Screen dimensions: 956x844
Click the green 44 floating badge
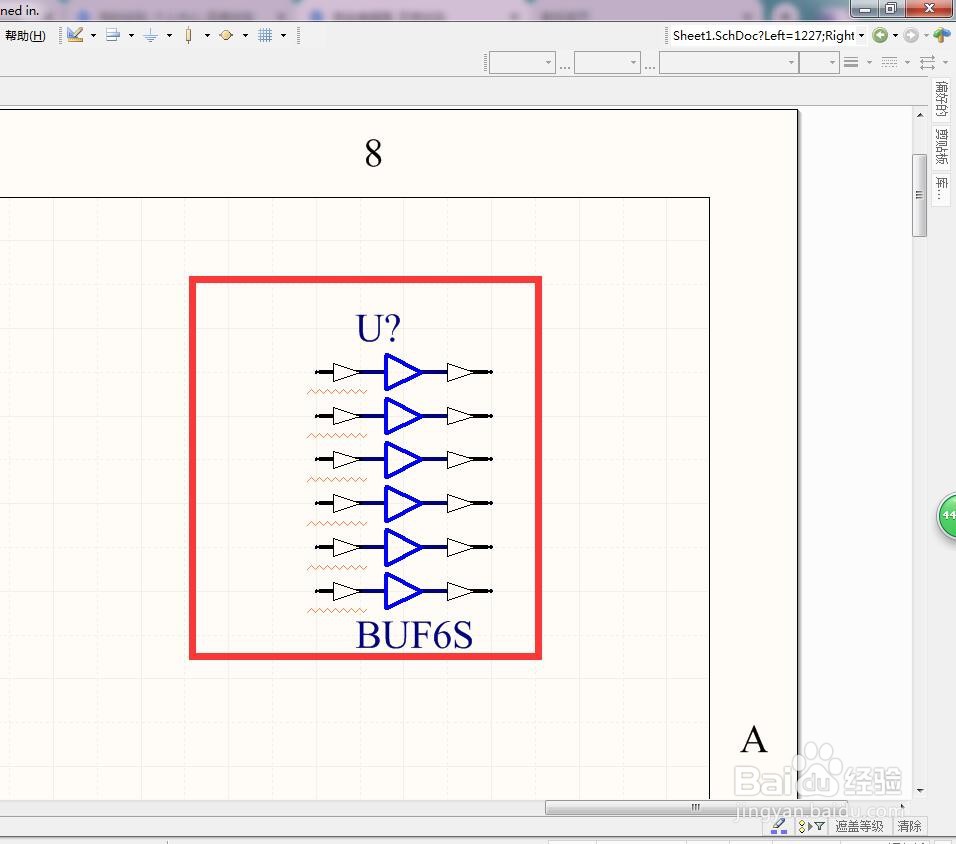947,515
